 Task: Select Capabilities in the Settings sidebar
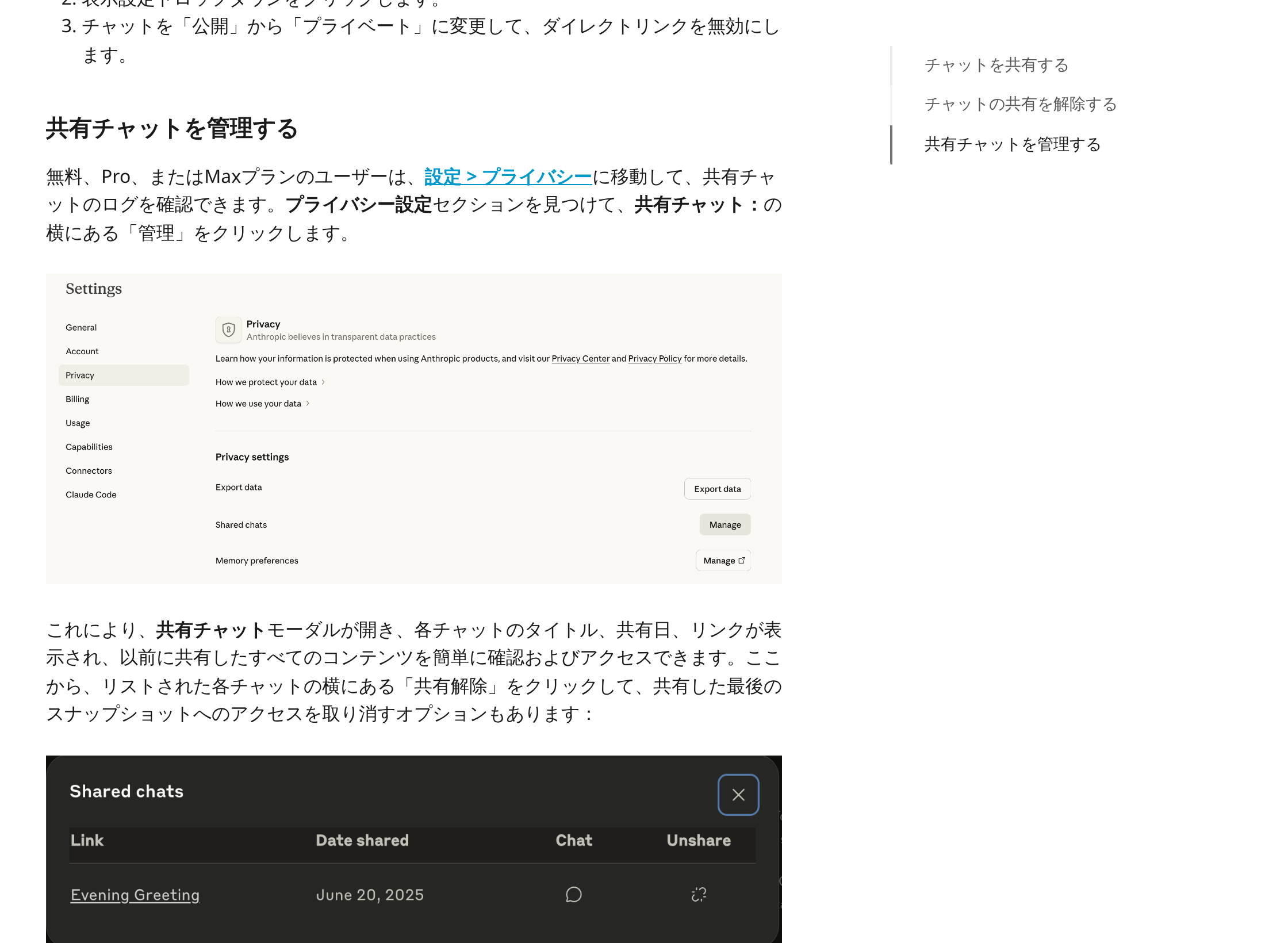click(x=89, y=447)
